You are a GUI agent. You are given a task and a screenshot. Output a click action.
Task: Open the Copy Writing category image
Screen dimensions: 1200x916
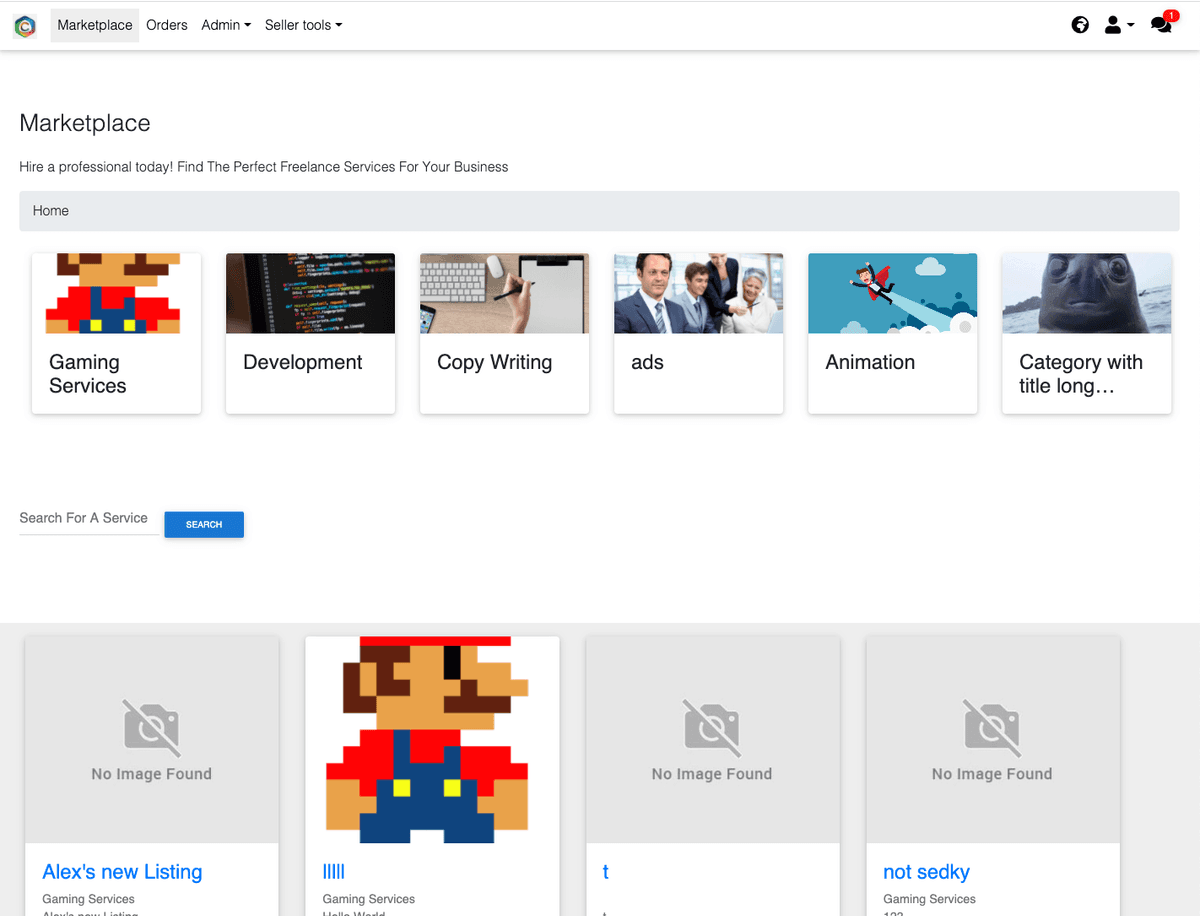504,293
